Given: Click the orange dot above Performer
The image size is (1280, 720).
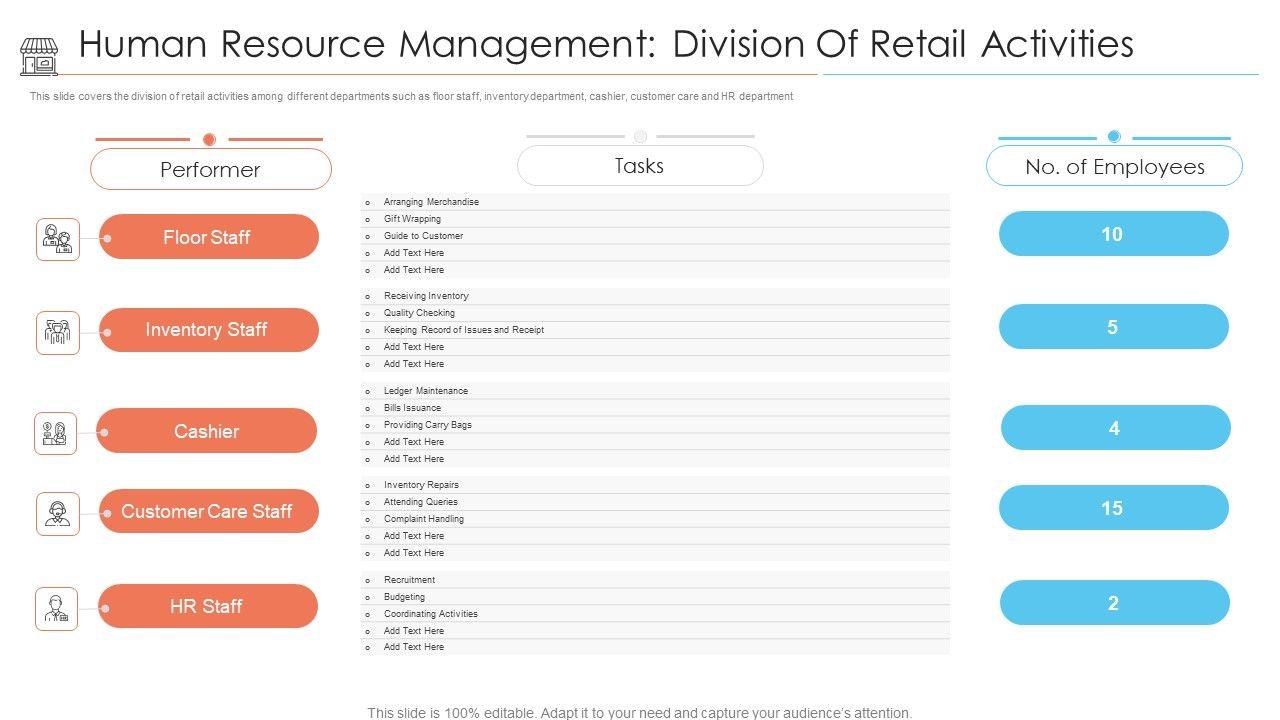Looking at the screenshot, I should pyautogui.click(x=209, y=139).
